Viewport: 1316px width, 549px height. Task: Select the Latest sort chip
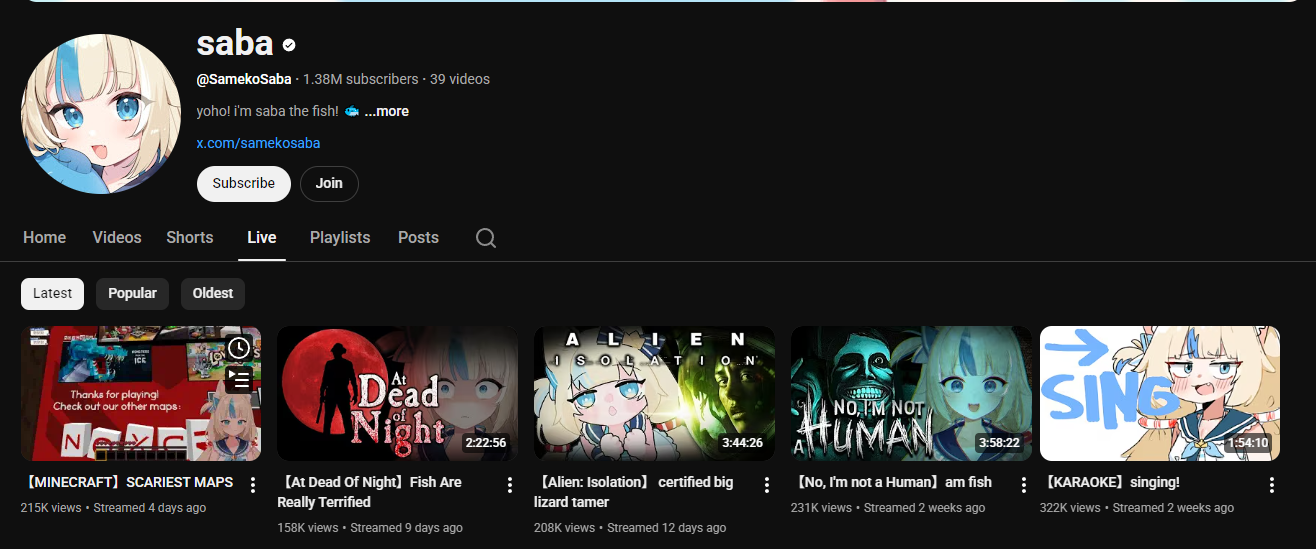pyautogui.click(x=53, y=293)
